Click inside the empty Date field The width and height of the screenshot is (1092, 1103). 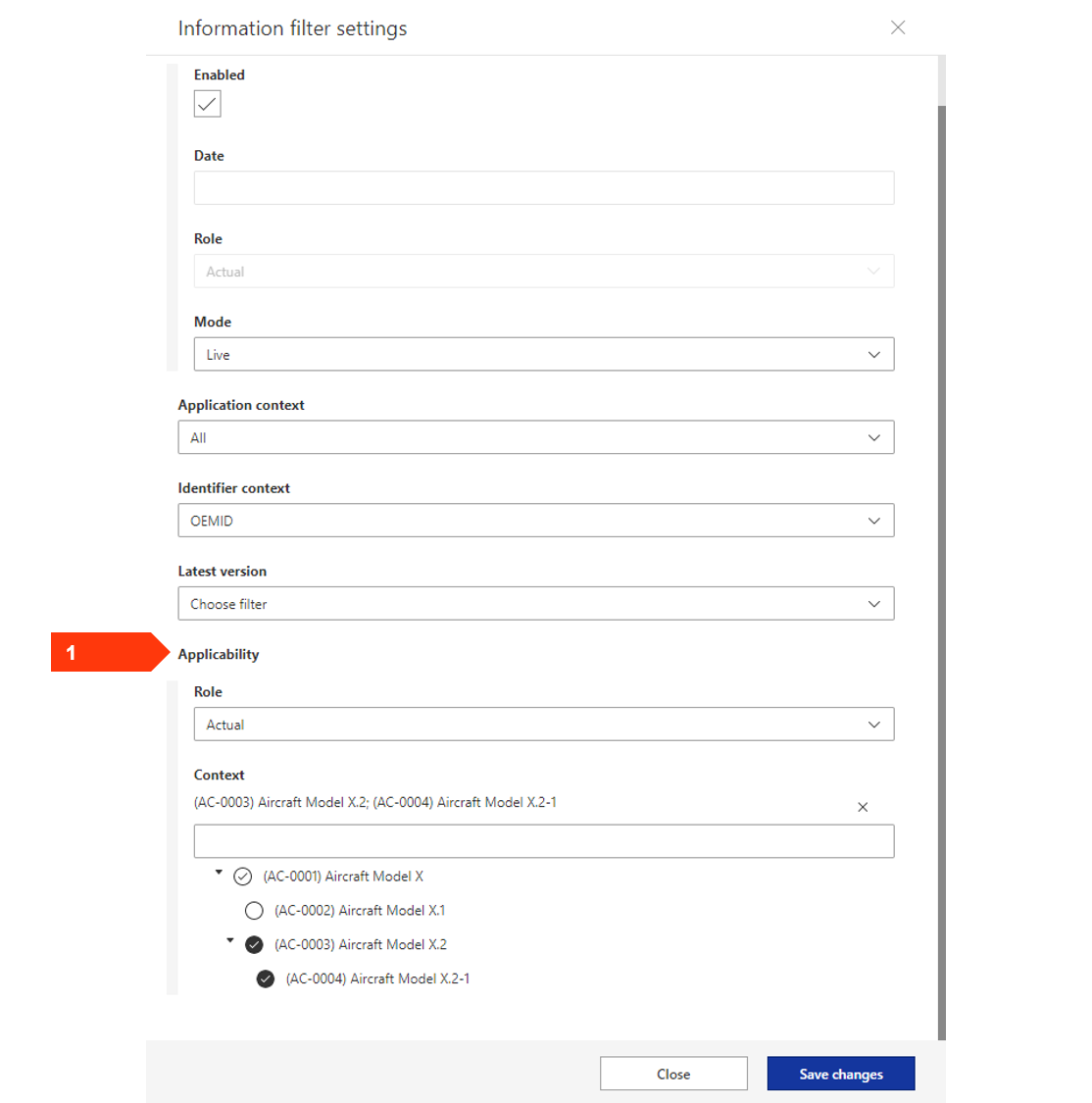coord(544,187)
